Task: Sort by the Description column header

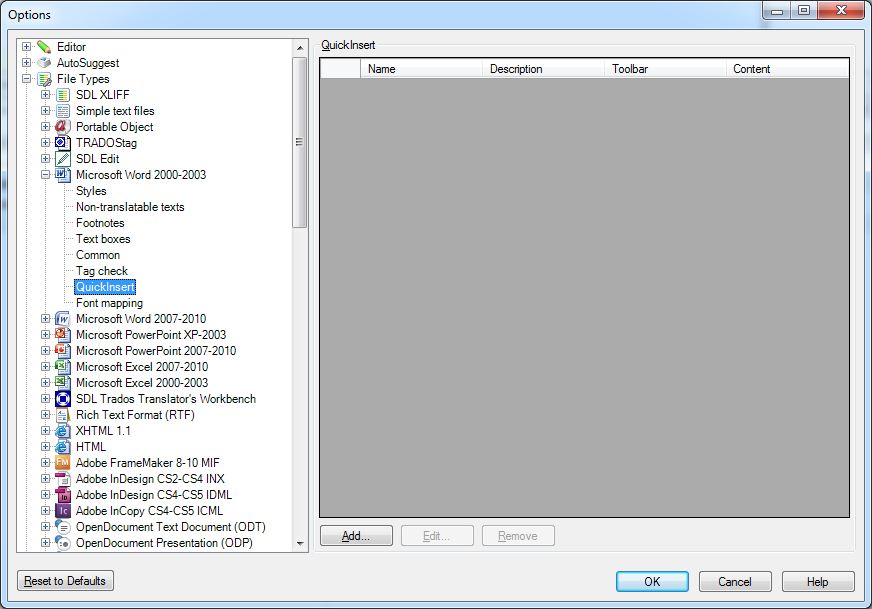Action: point(543,69)
